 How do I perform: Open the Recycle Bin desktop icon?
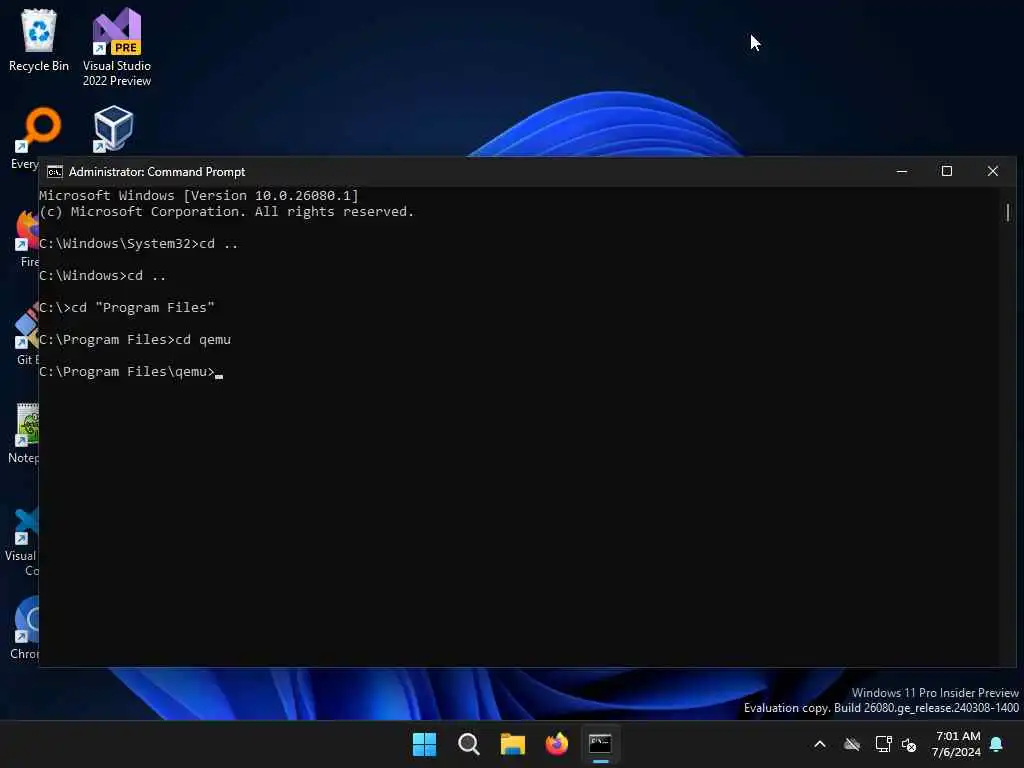39,40
